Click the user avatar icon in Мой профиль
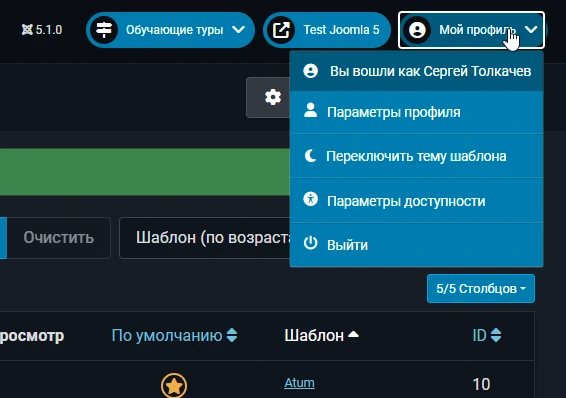The width and height of the screenshot is (566, 398). [x=417, y=30]
